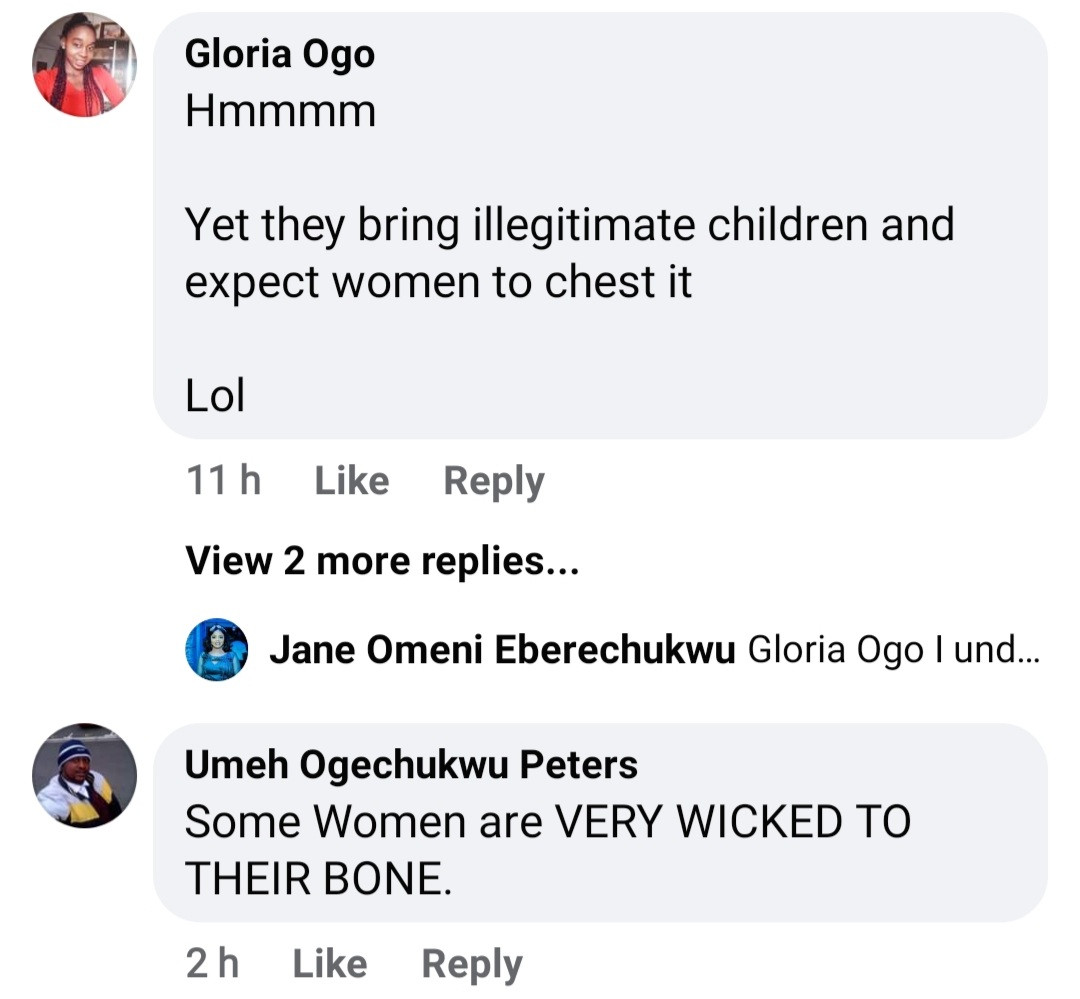
Task: Reply to Umeh Ogechukwu Peters' comment
Action: point(472,964)
